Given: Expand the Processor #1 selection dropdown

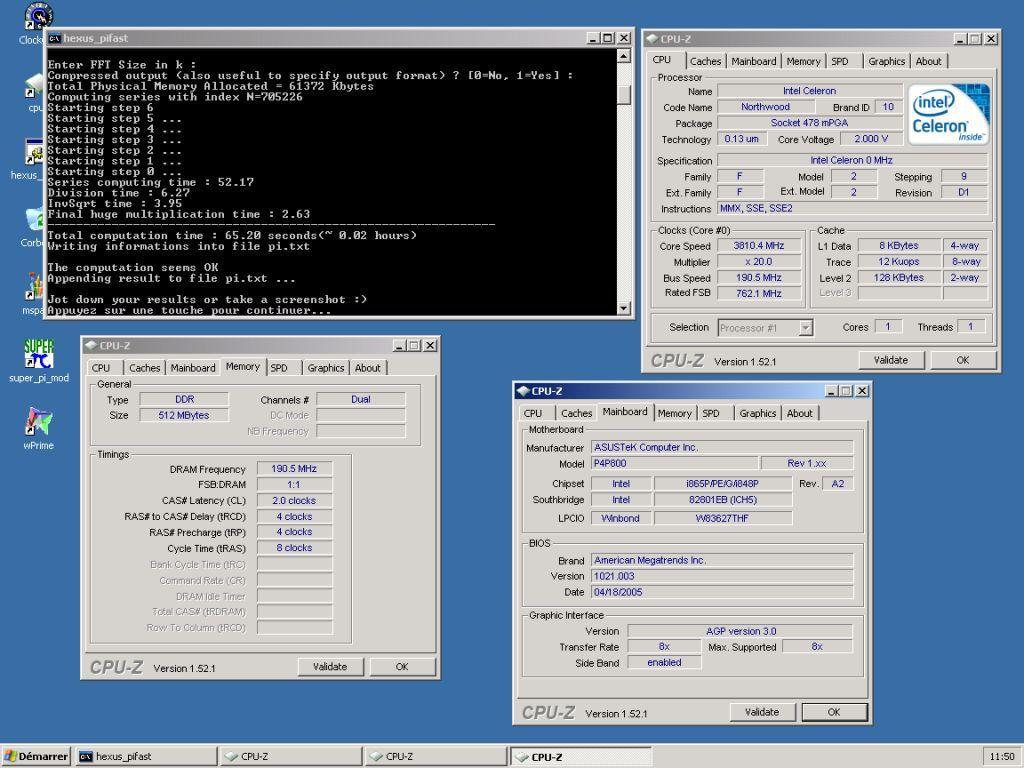Looking at the screenshot, I should click(x=806, y=328).
